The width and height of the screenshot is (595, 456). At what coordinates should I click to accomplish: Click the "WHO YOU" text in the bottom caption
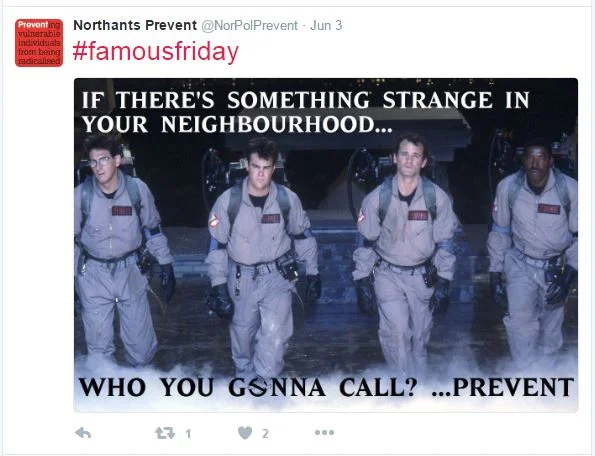click(x=146, y=387)
